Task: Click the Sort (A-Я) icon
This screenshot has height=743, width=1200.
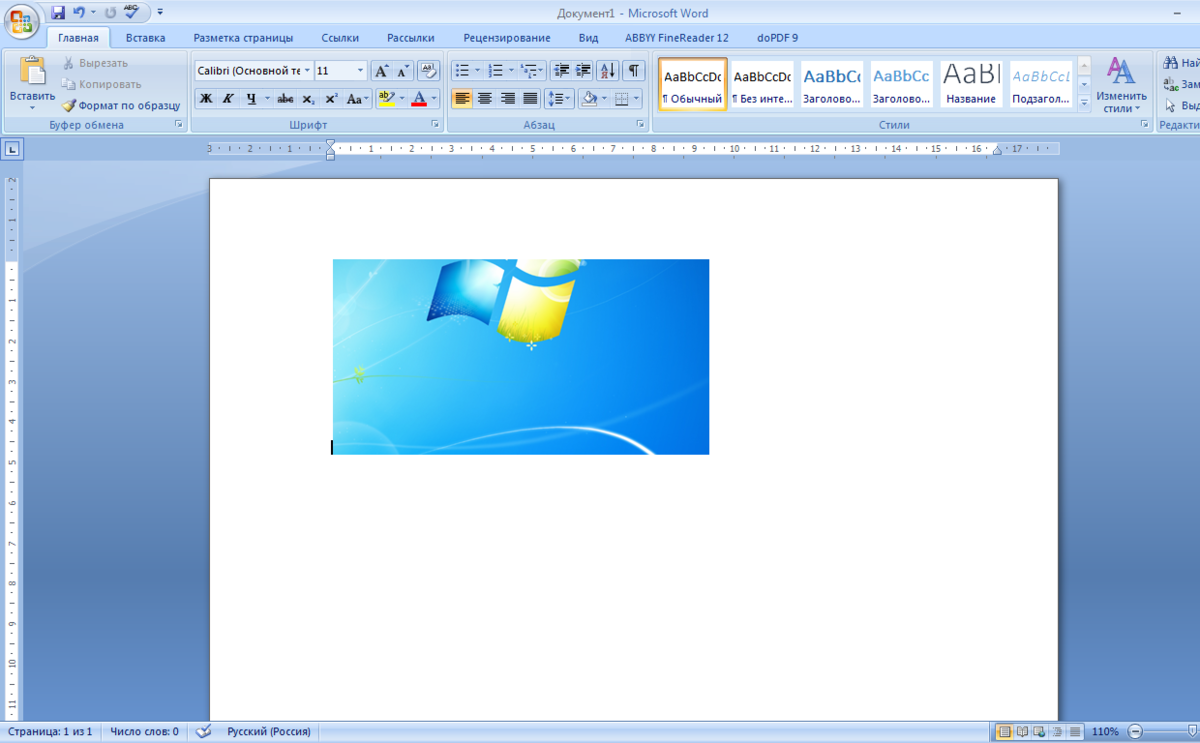Action: click(x=608, y=71)
